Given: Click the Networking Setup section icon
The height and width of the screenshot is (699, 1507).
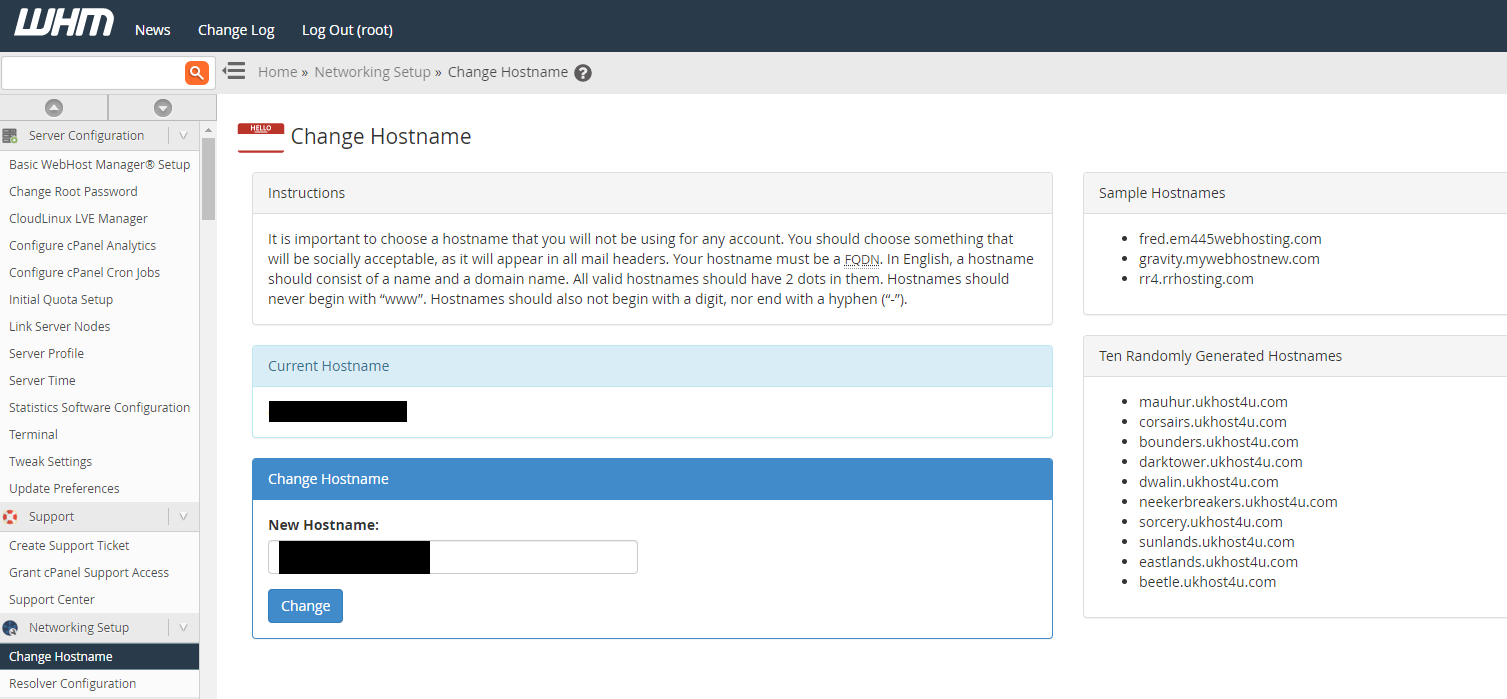Looking at the screenshot, I should point(9,627).
